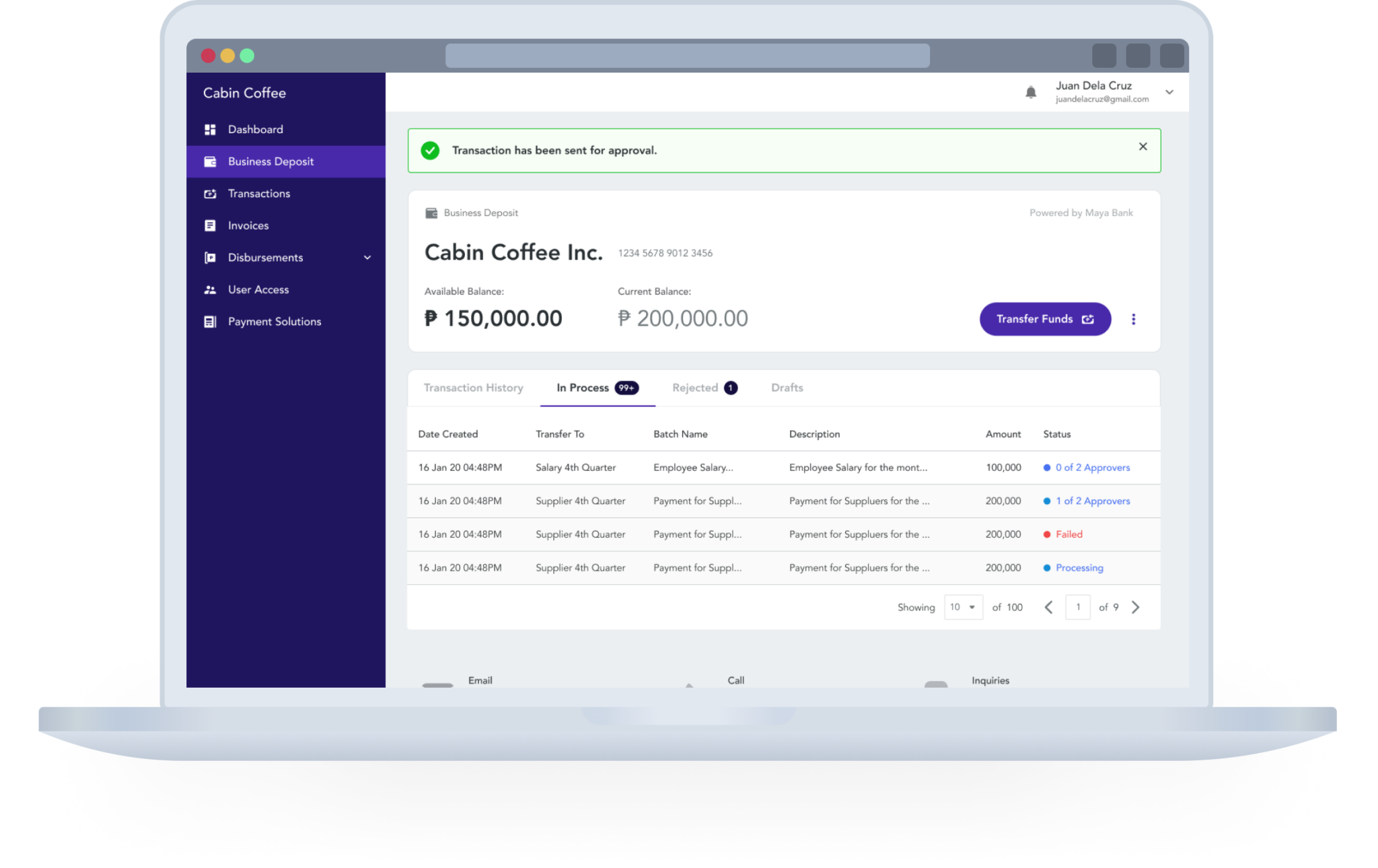Click the Transfer Funds button

click(x=1045, y=319)
